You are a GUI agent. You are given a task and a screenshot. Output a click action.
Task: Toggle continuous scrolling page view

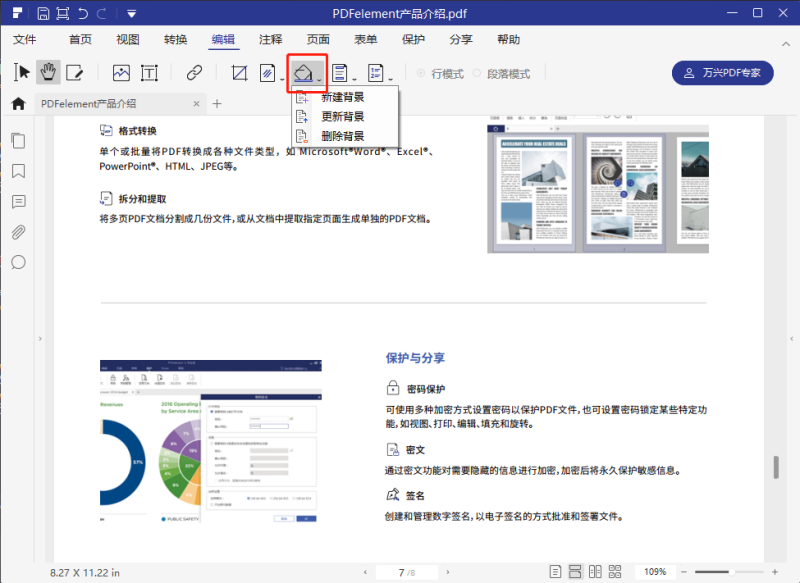point(576,572)
